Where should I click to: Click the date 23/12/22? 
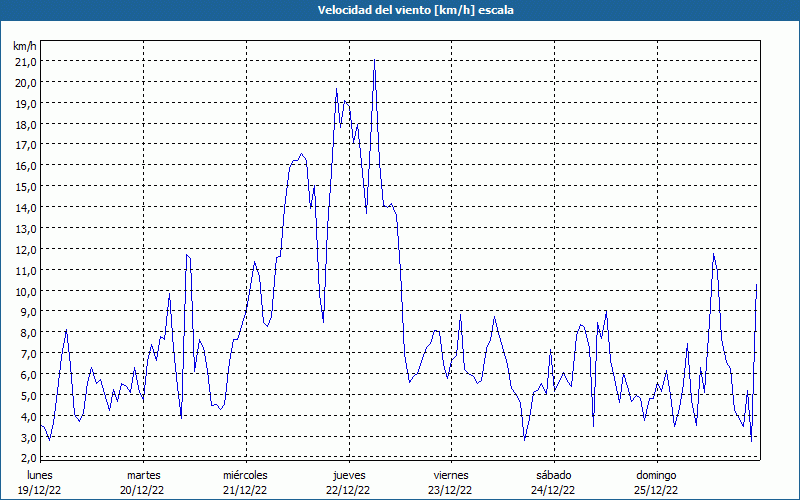pos(451,490)
